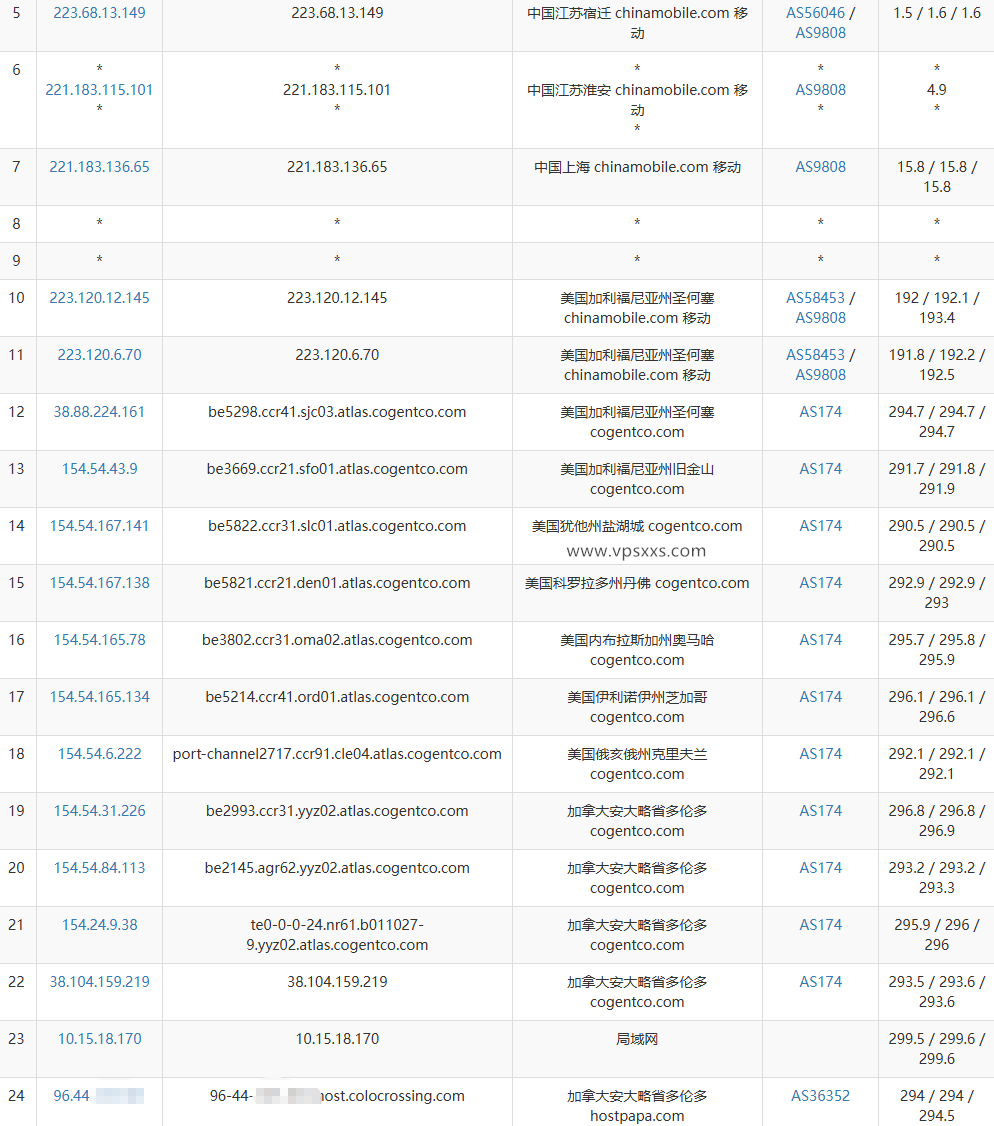Open IP link 154.54.165.78
This screenshot has height=1126, width=994.
(x=99, y=640)
